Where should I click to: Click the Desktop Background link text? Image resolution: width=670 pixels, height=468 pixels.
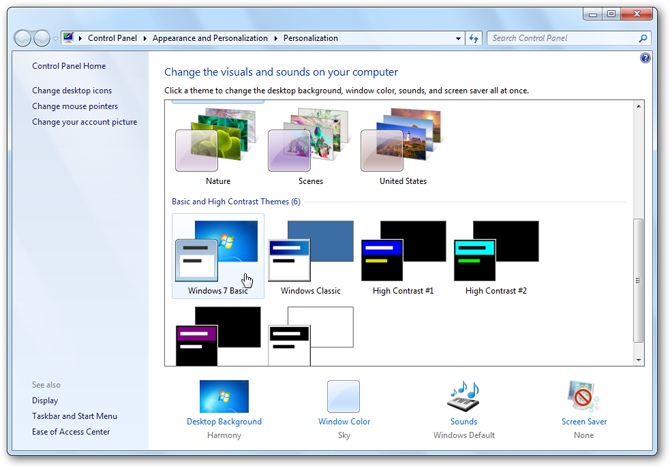(x=224, y=421)
